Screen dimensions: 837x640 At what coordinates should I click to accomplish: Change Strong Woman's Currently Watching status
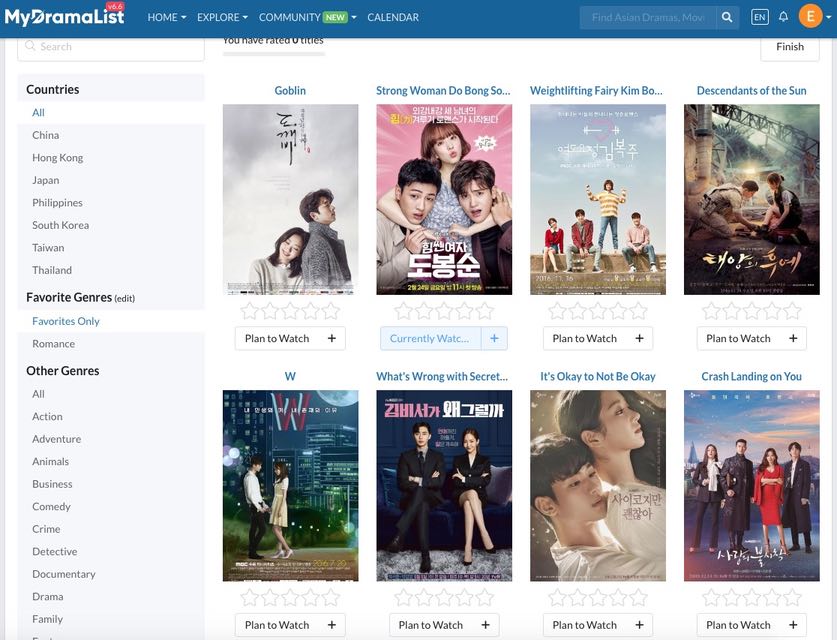430,337
